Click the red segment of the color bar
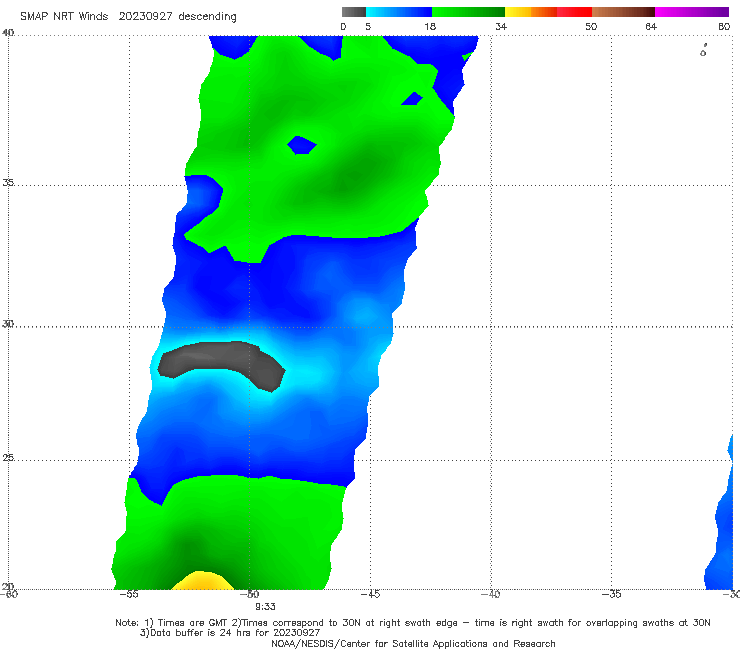Image resolution: width=740 pixels, height=650 pixels. [x=574, y=12]
